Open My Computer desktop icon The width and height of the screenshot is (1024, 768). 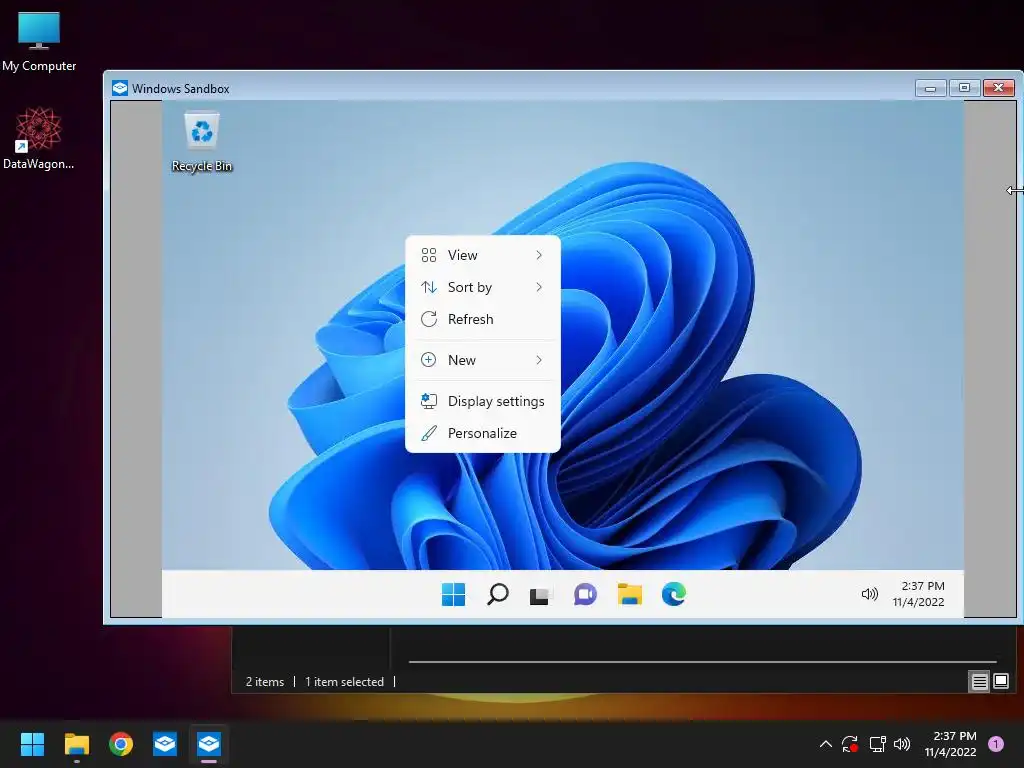pyautogui.click(x=39, y=41)
